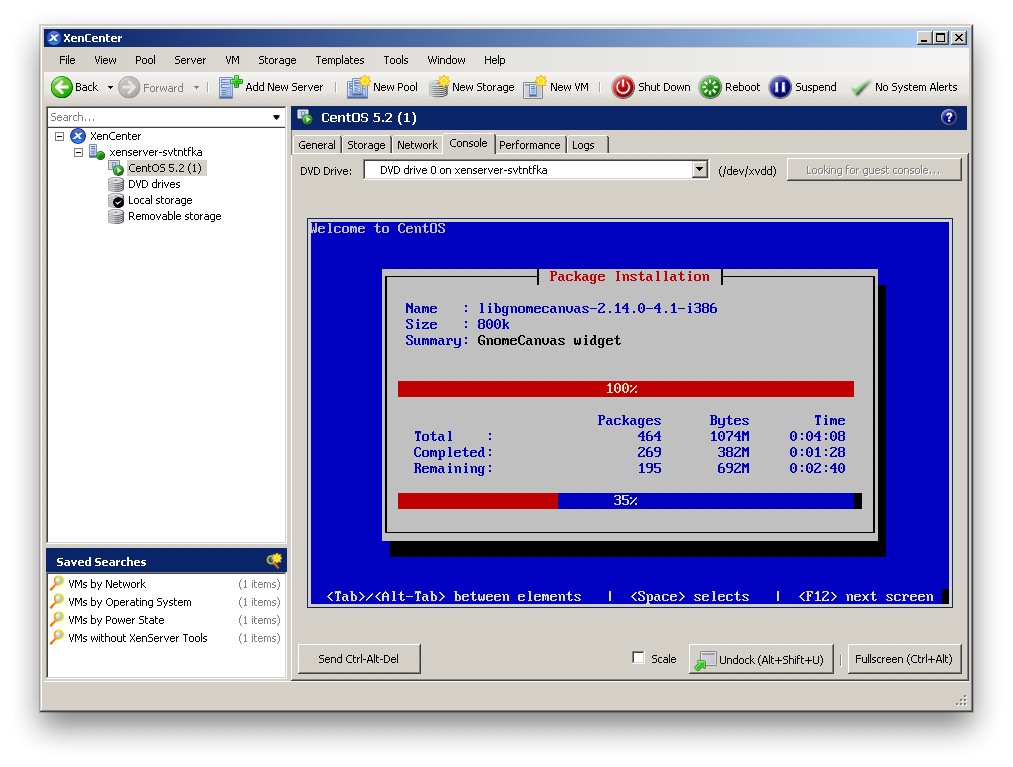The width and height of the screenshot is (1013, 767).
Task: Click the "VMs by Power State" saved search text
Action: tap(116, 620)
